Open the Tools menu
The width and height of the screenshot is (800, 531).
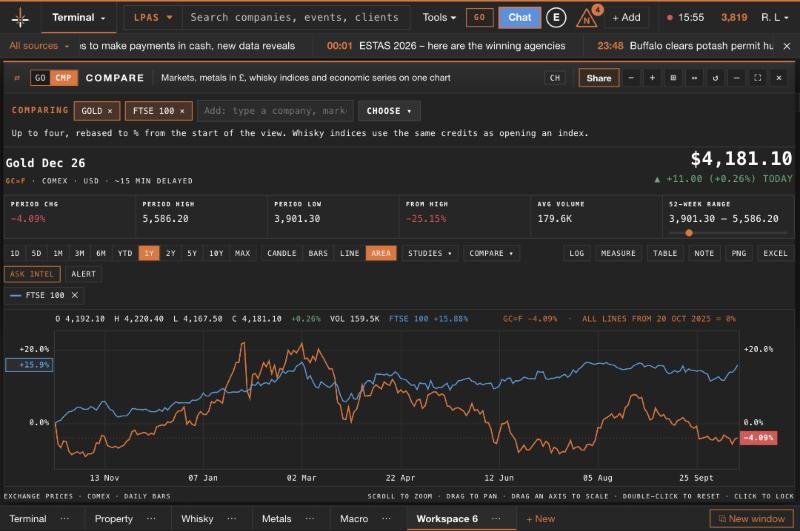pos(439,18)
